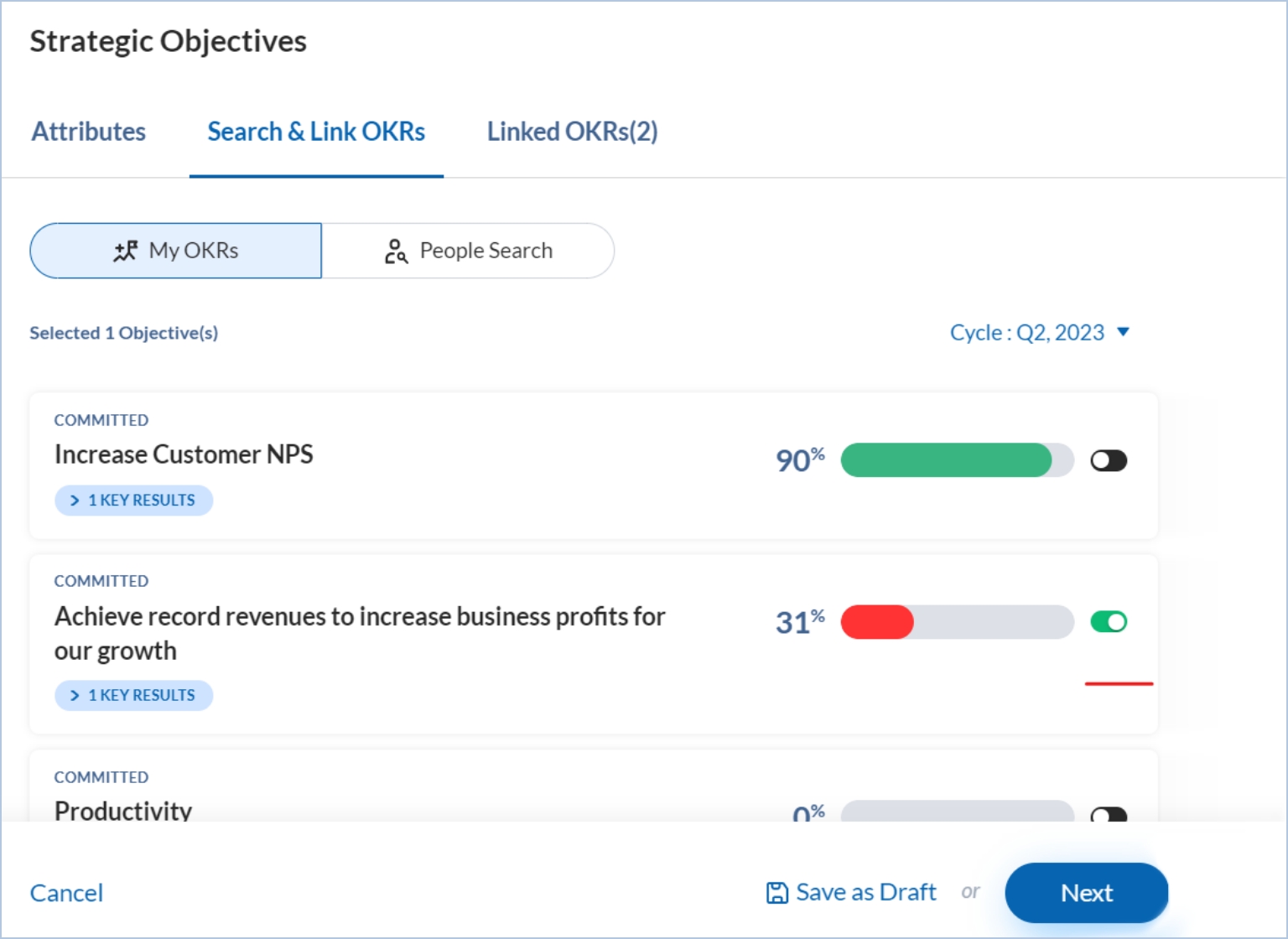Expand key results for Achieve record revenues

point(134,695)
